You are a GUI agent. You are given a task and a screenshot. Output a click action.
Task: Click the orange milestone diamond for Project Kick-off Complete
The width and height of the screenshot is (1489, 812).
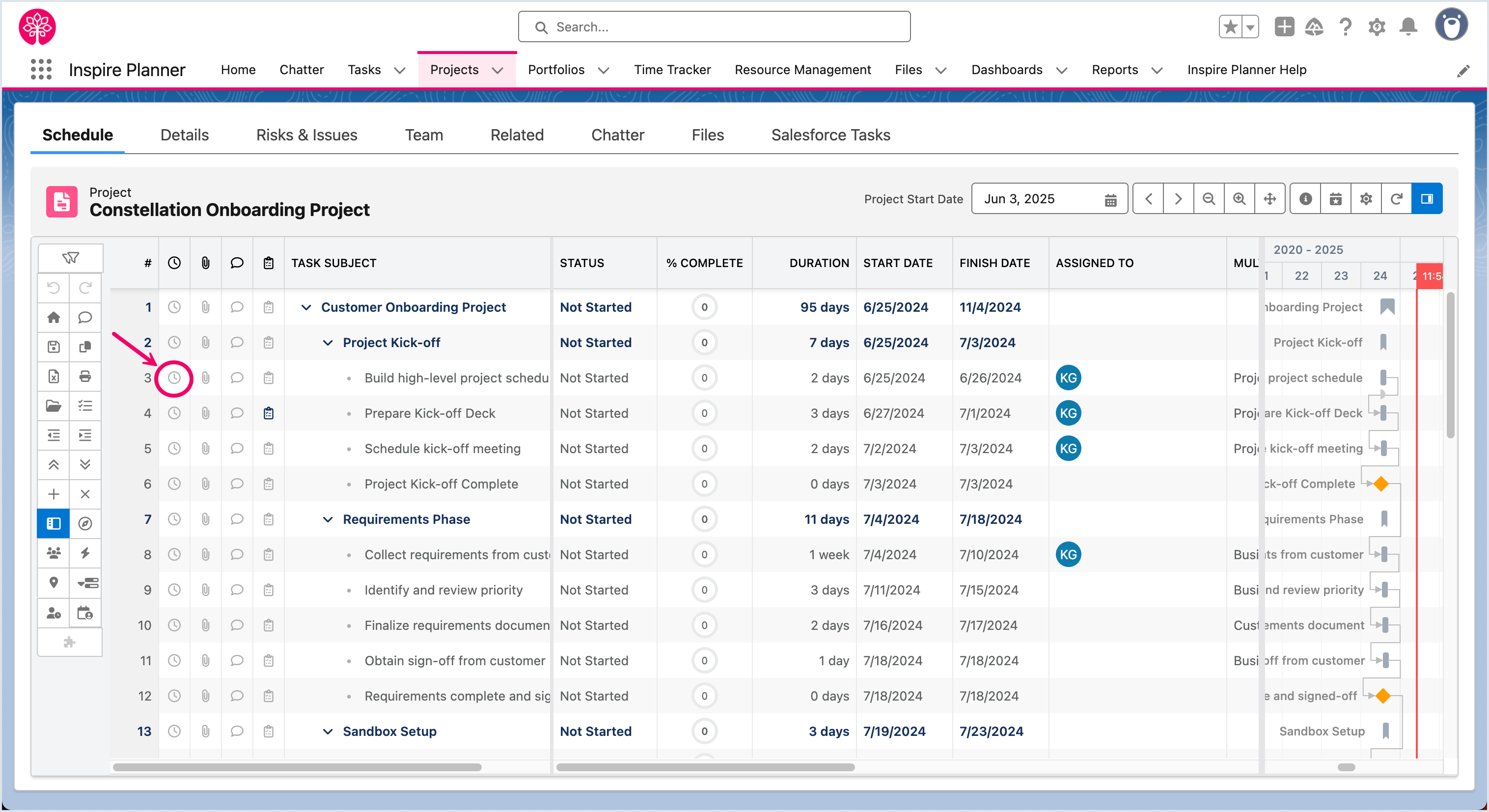pyautogui.click(x=1381, y=484)
